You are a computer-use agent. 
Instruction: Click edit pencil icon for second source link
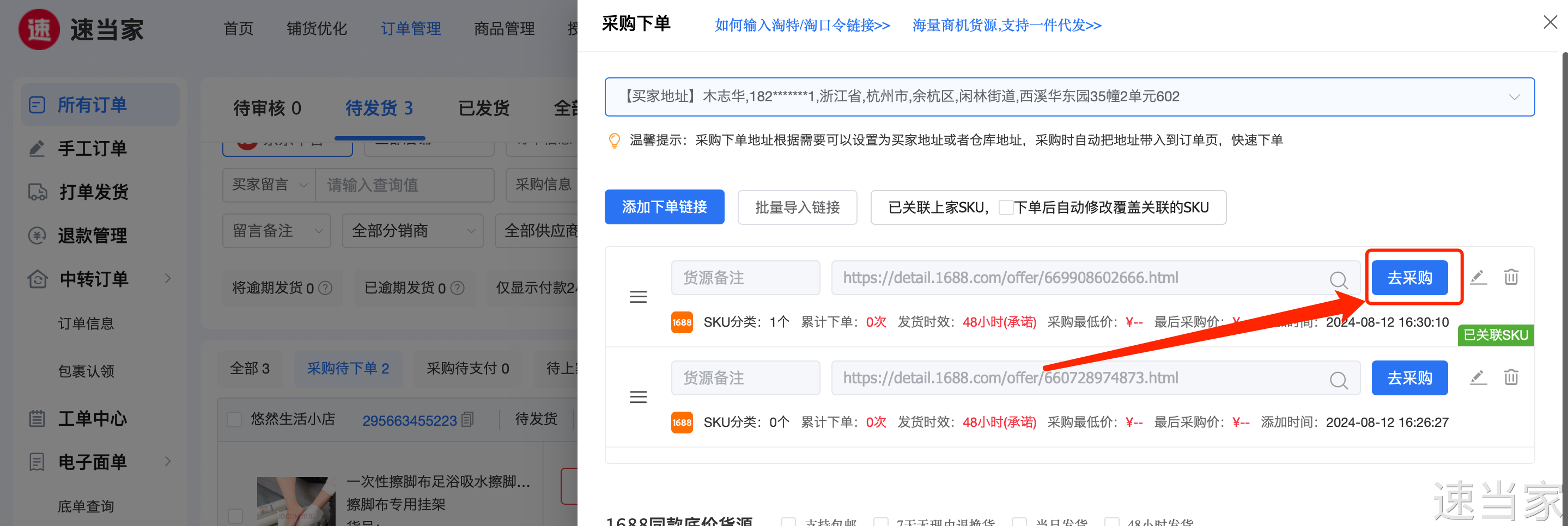point(1478,378)
